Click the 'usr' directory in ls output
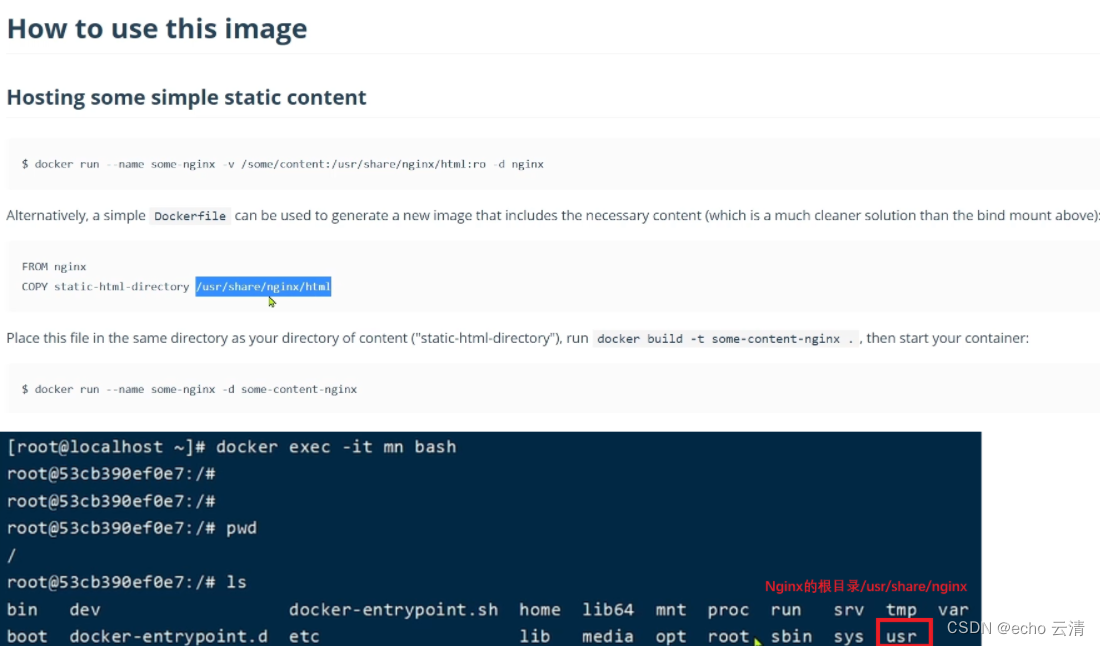 [901, 635]
